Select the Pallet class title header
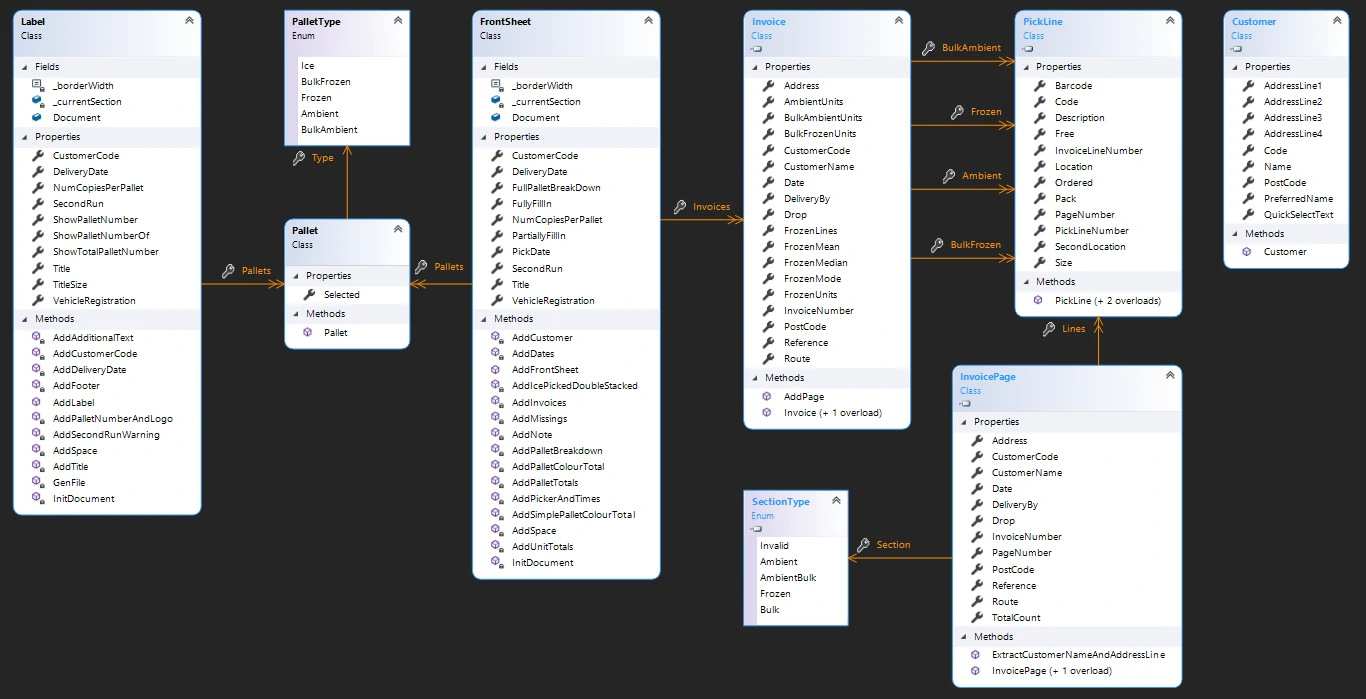This screenshot has height=699, width=1366. coord(305,231)
